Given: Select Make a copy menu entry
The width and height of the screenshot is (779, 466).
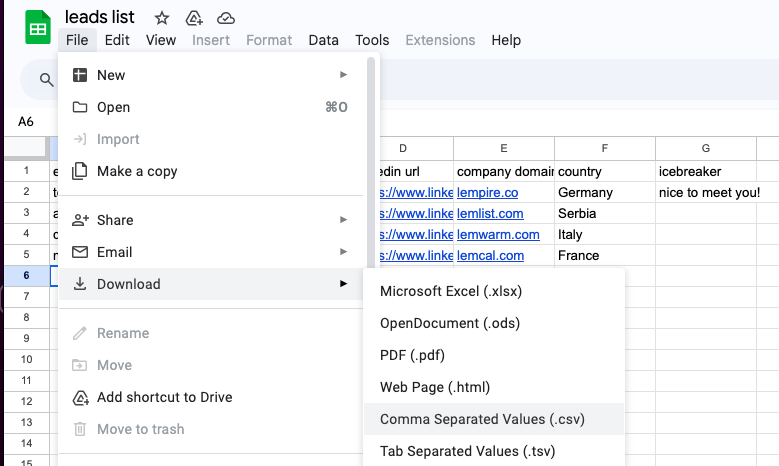Looking at the screenshot, I should click(137, 171).
